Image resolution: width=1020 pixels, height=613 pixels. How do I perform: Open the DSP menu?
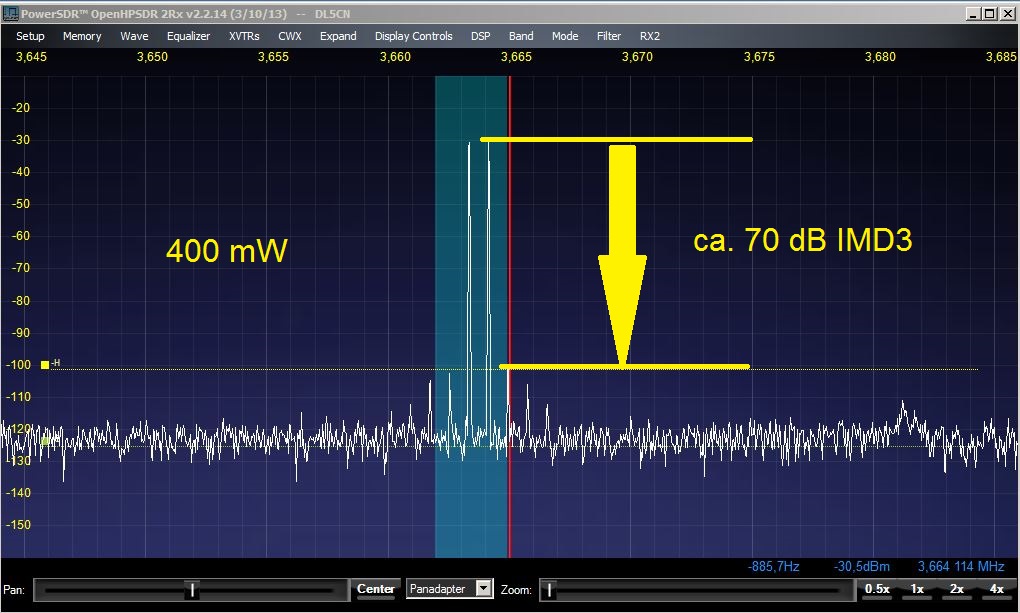click(x=480, y=36)
